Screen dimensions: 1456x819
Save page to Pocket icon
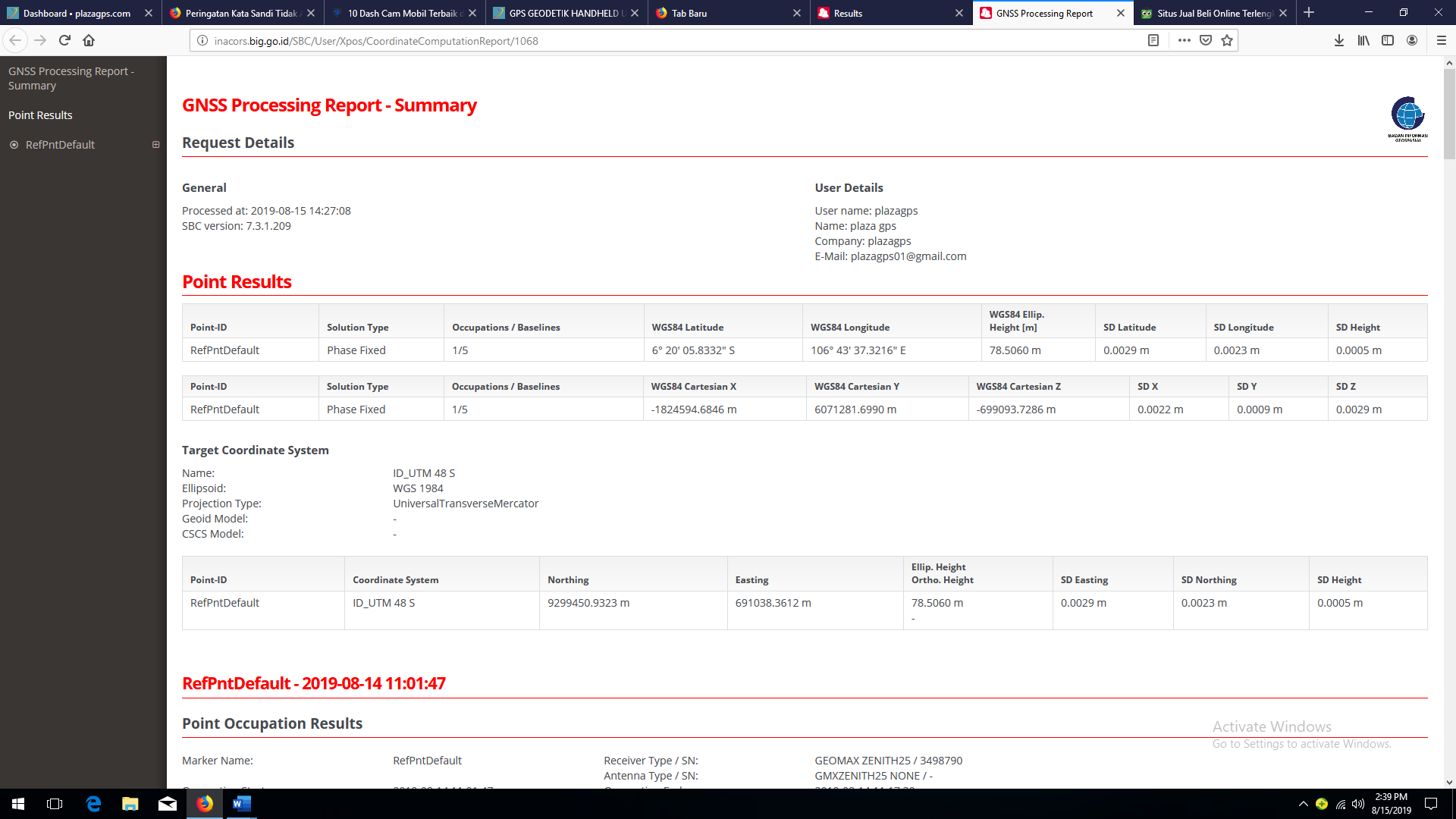click(1206, 40)
